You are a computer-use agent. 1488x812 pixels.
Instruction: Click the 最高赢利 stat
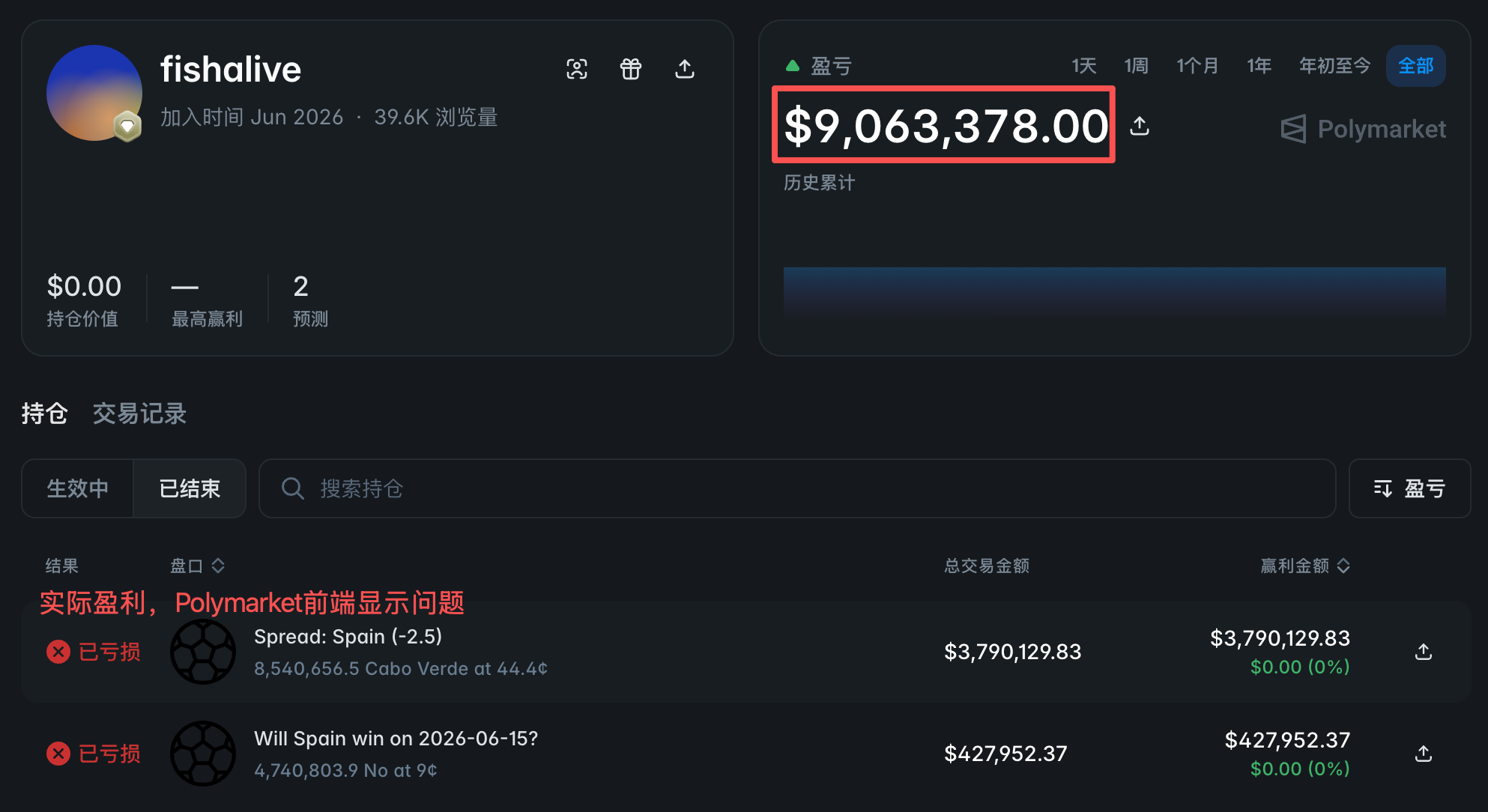207,300
